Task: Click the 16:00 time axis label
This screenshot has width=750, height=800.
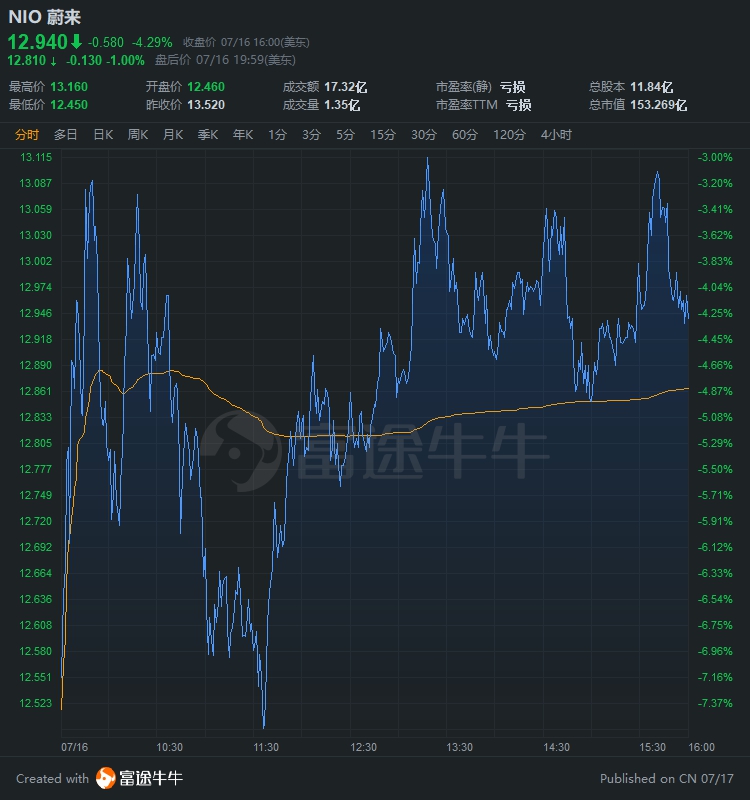Action: pos(702,747)
